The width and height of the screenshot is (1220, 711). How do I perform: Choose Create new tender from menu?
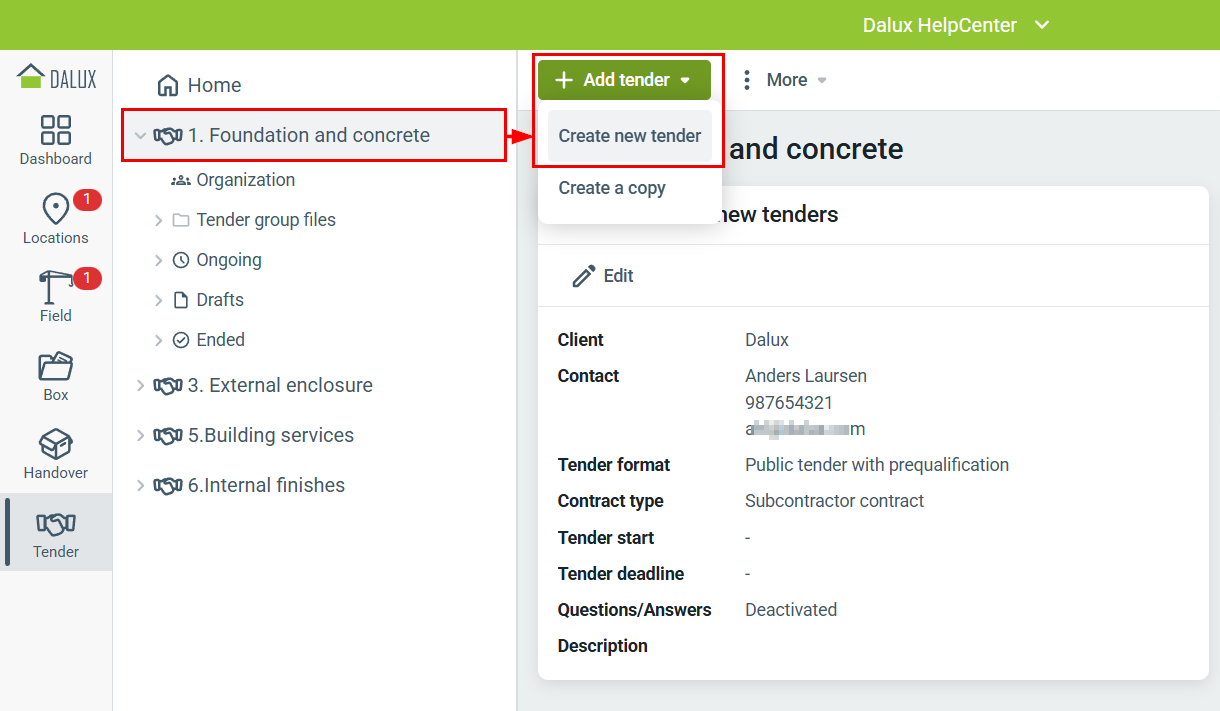click(x=630, y=136)
